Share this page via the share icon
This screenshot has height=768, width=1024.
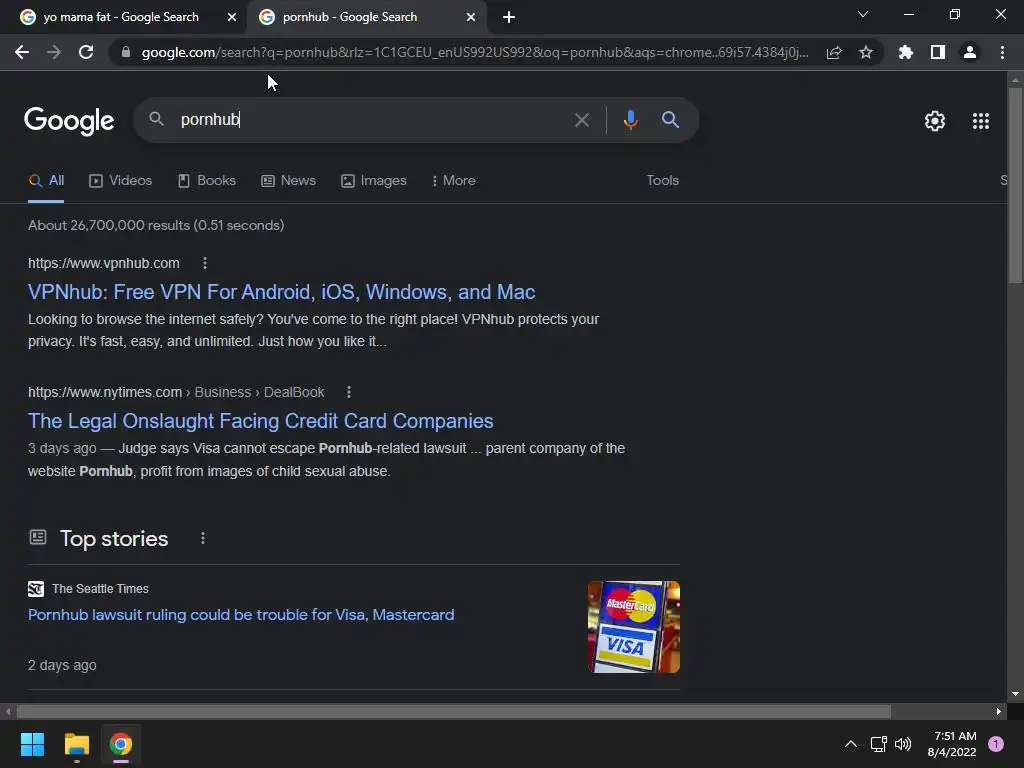[x=834, y=52]
